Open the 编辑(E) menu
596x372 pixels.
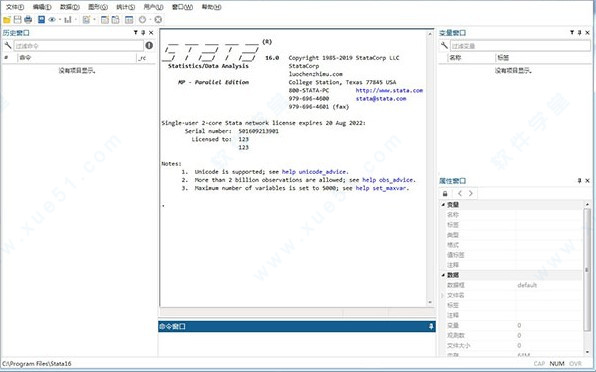tap(42, 7)
